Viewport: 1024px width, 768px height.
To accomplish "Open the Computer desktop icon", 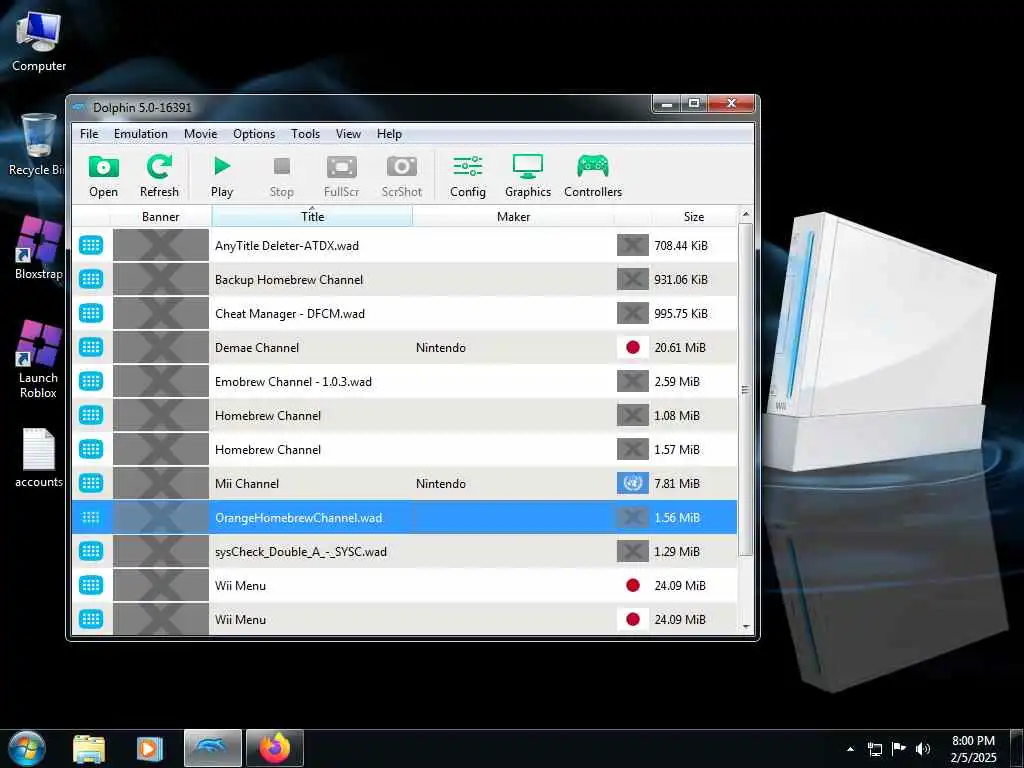I will click(39, 41).
